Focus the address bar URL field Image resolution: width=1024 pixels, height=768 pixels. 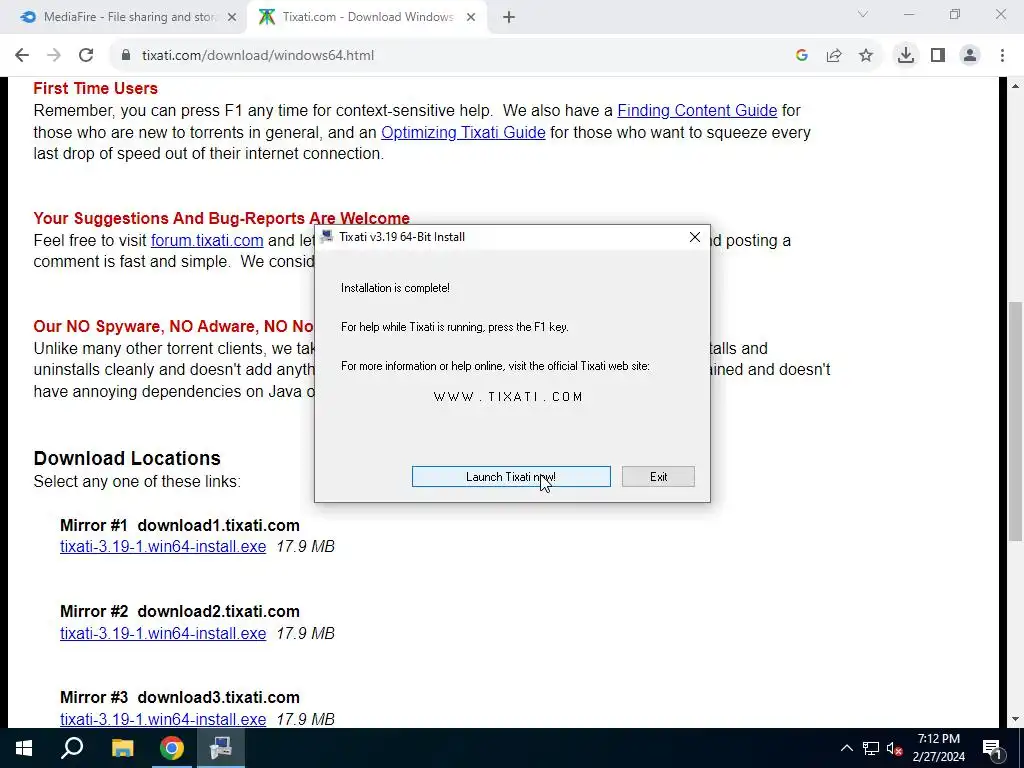pyautogui.click(x=258, y=56)
